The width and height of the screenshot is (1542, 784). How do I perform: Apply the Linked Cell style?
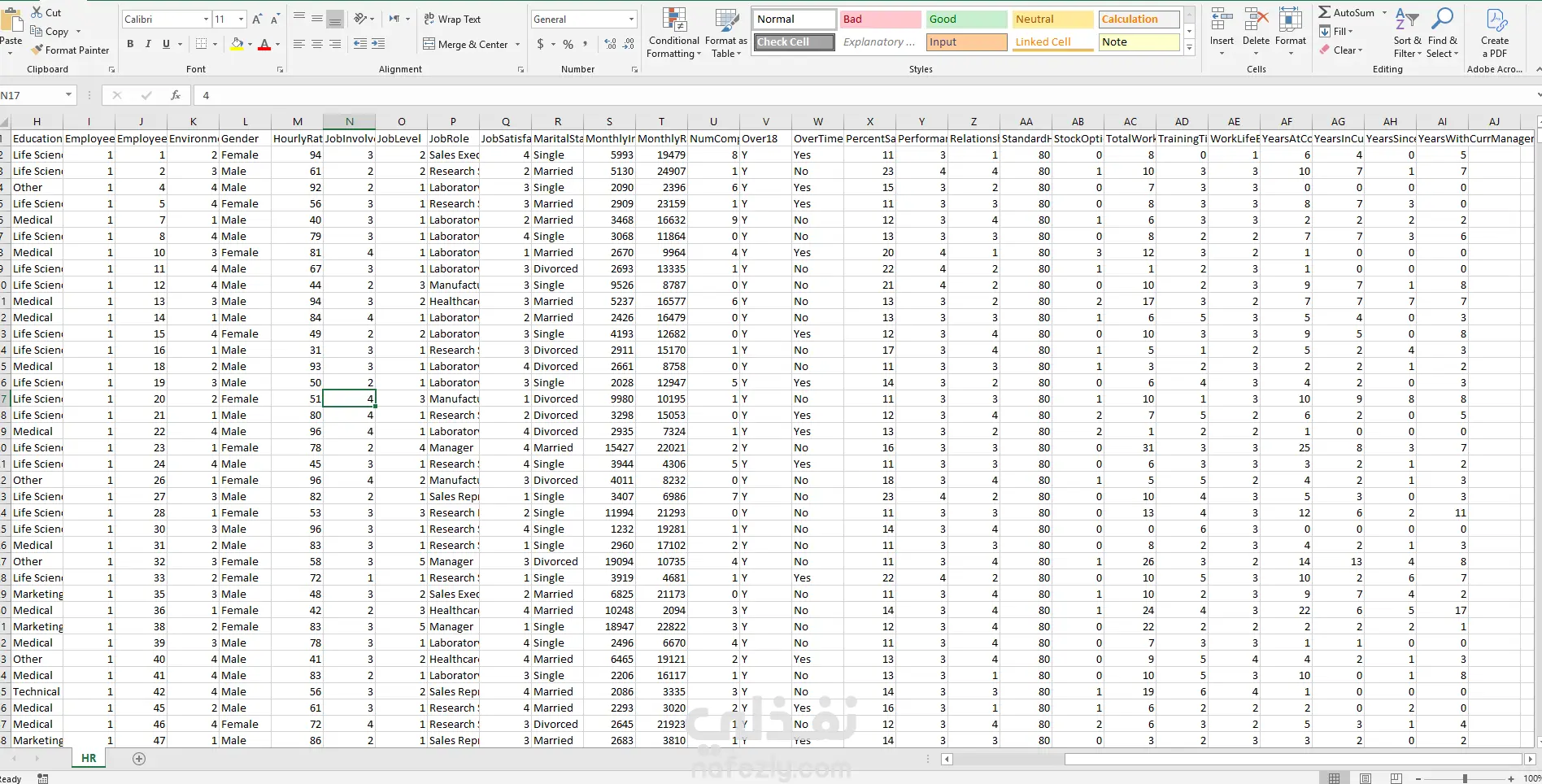(x=1052, y=41)
